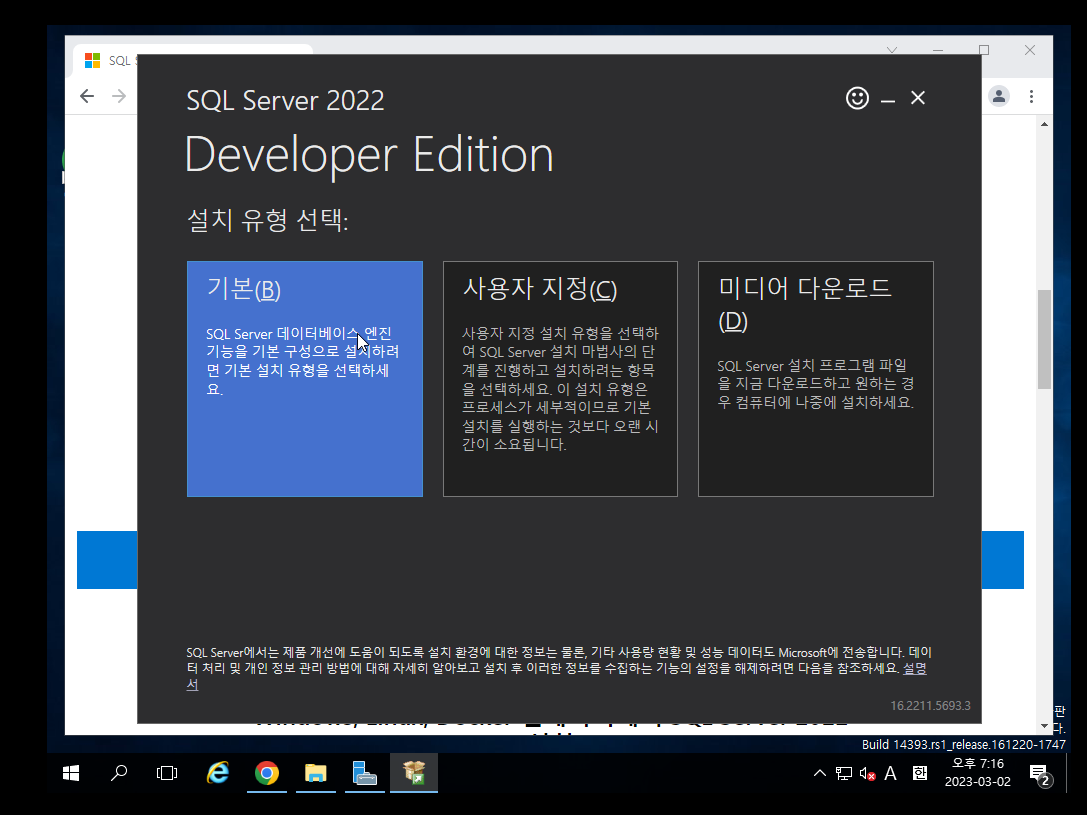Open the clock showing 오후 7:16
Viewport: 1087px width, 815px height.
point(977,773)
